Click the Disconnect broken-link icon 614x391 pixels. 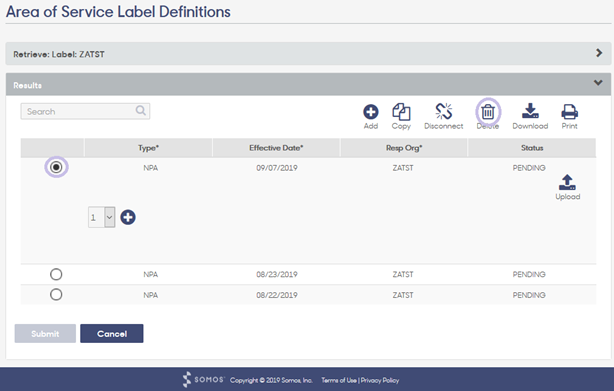[x=444, y=112]
